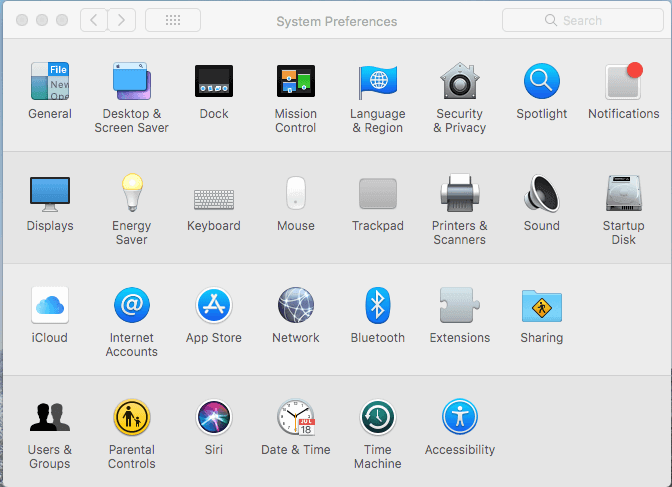This screenshot has height=487, width=672.
Task: Click the Forward navigation arrow
Action: 121,20
